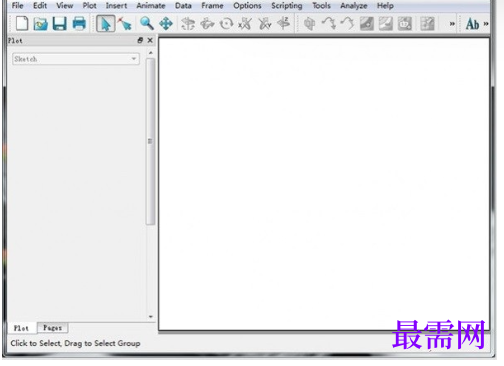
Task: Undock the Plot sidebar panel
Action: pyautogui.click(x=140, y=40)
